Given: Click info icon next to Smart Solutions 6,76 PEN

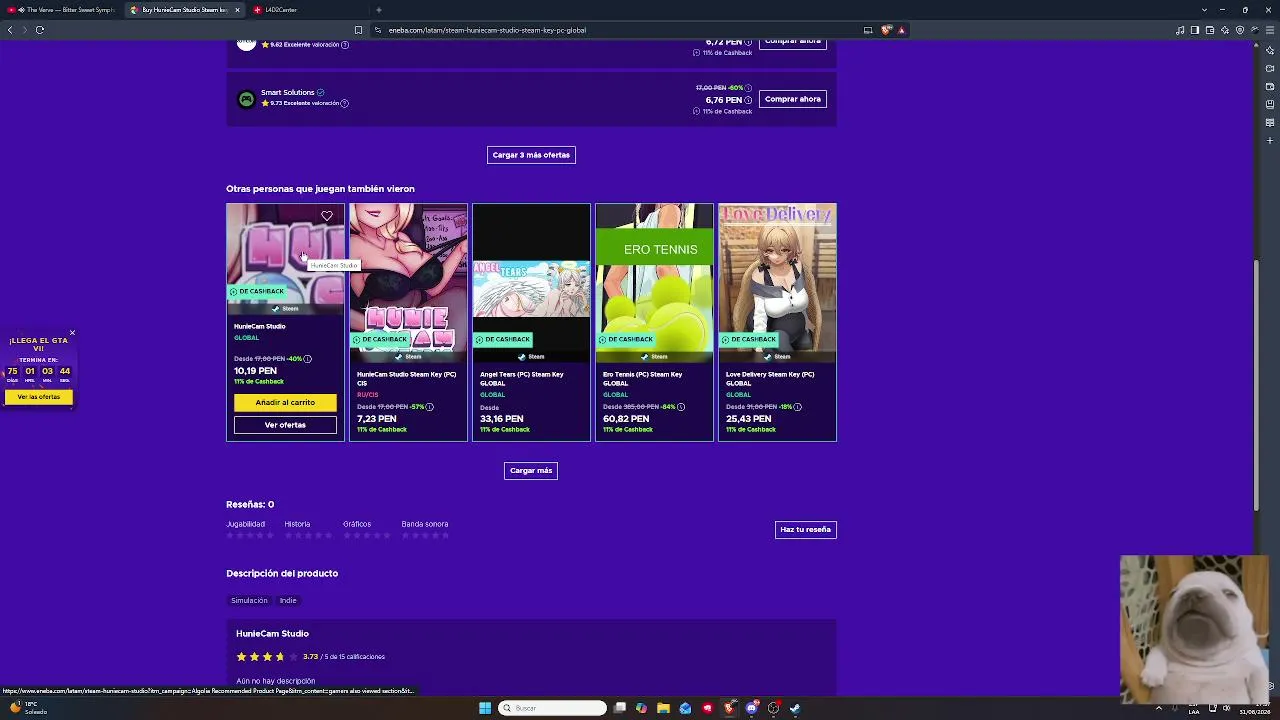Looking at the screenshot, I should point(748,100).
